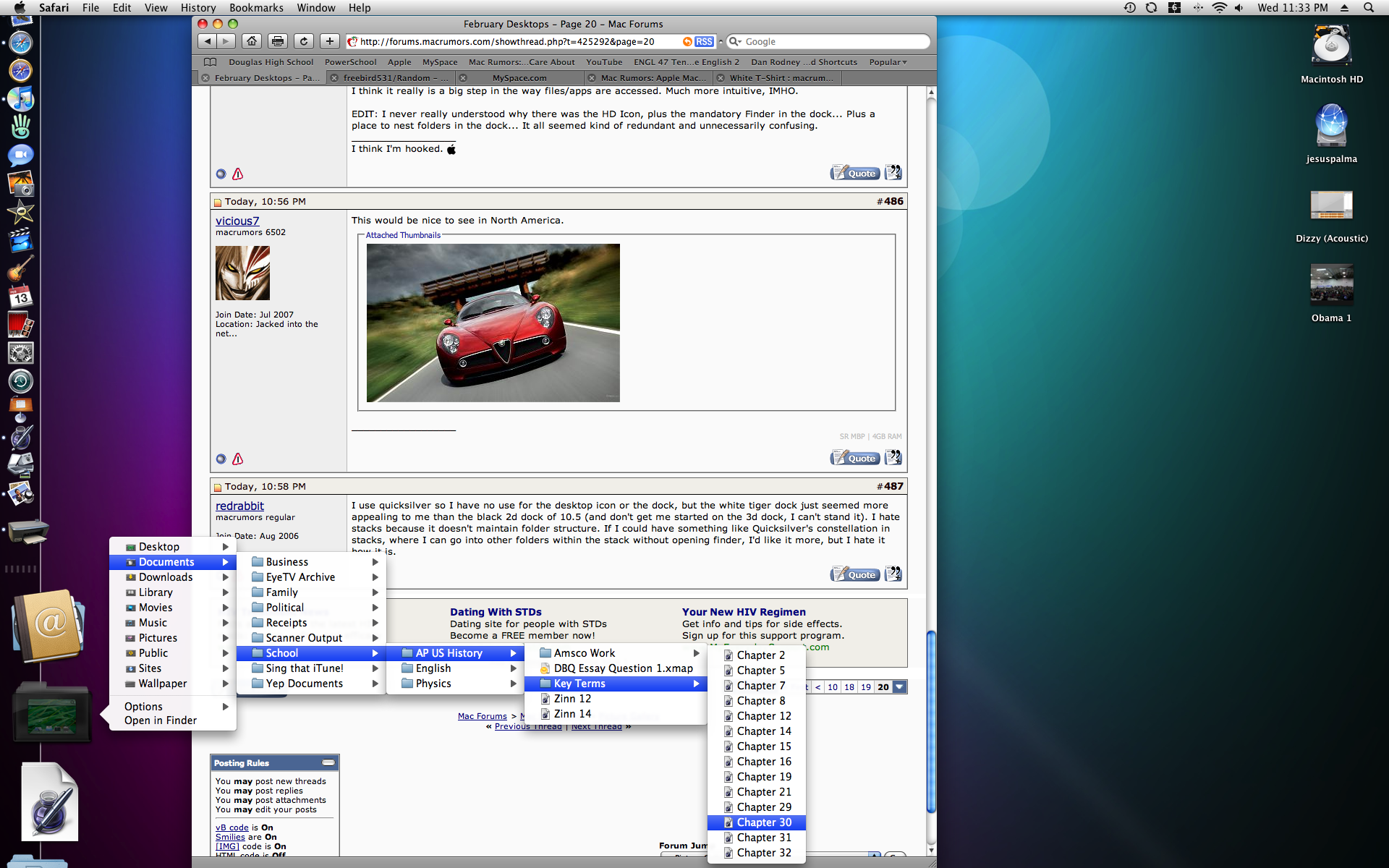This screenshot has height=868, width=1389.
Task: Select Obama 1 desktop image
Action: 1332,293
